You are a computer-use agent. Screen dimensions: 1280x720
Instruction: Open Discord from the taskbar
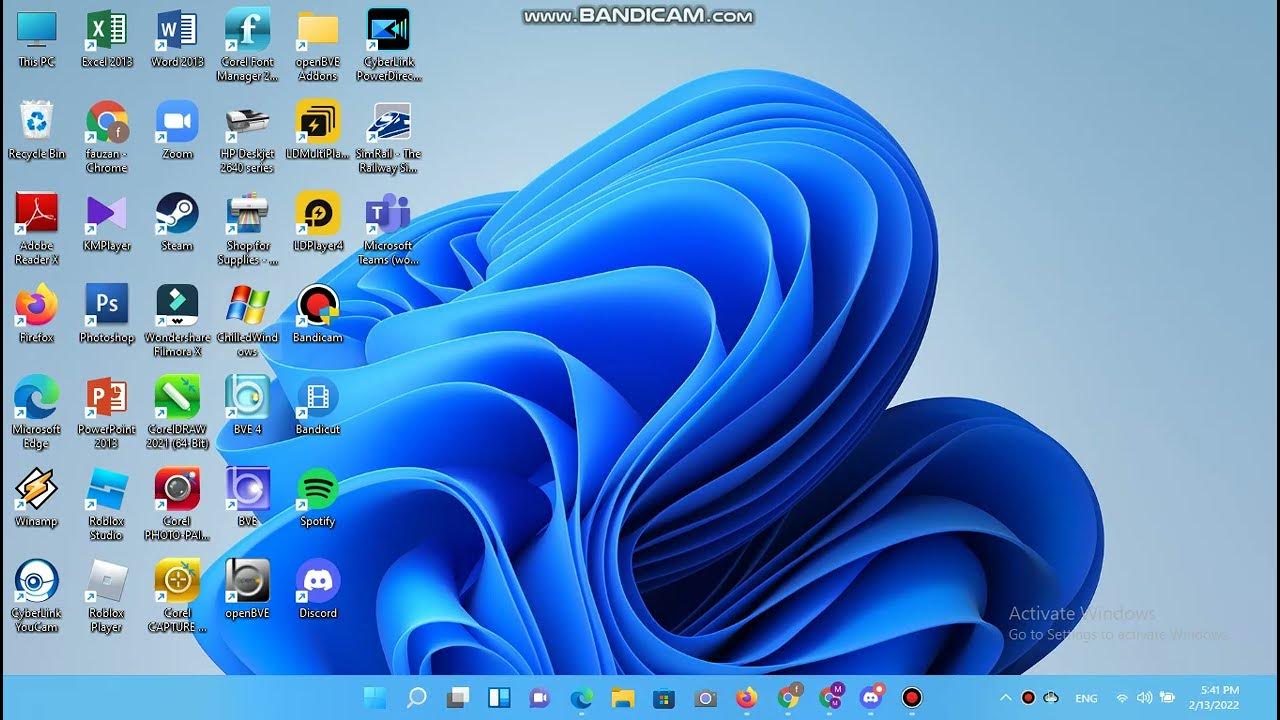pos(872,696)
